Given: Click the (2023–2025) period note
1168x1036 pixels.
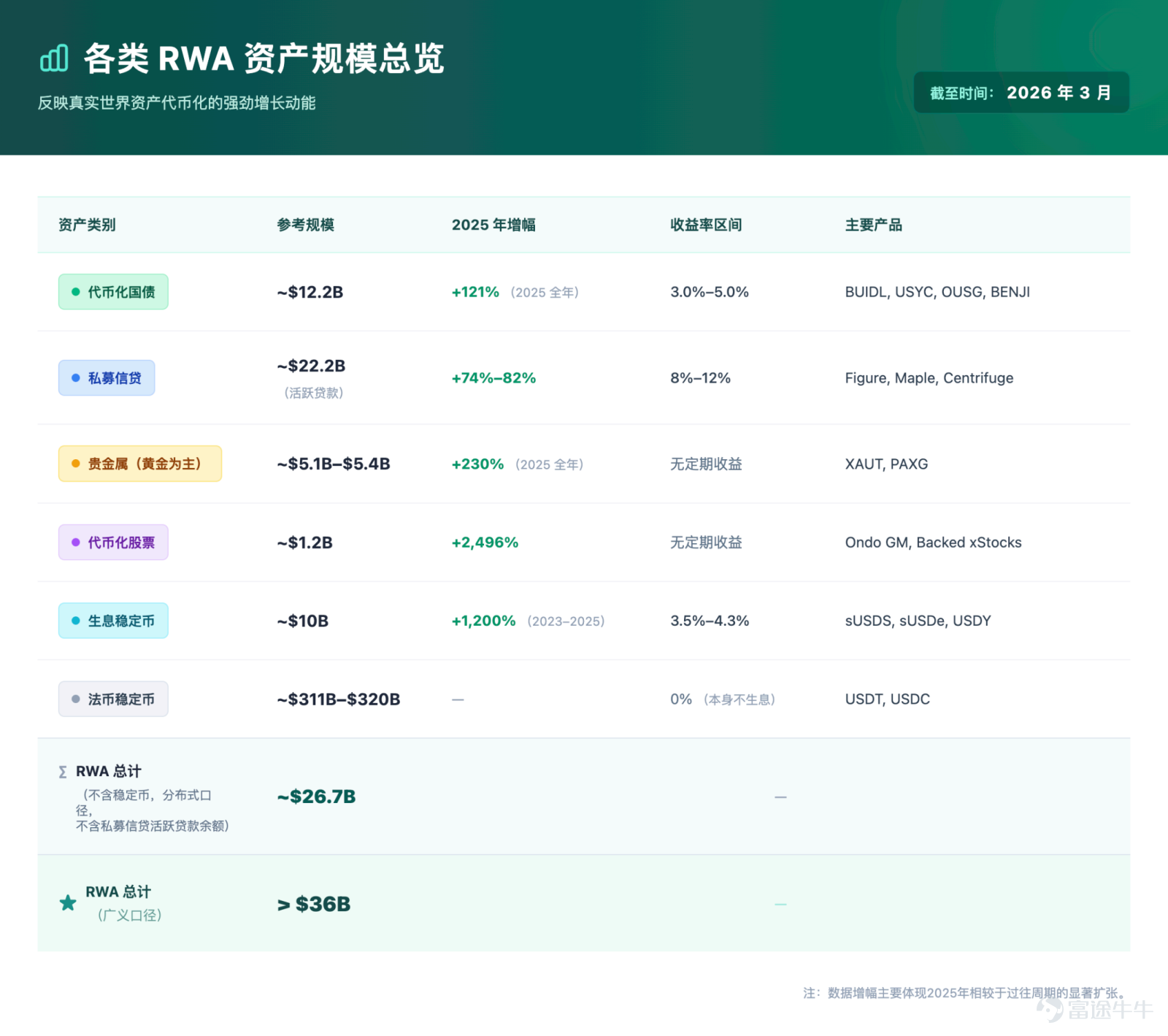Looking at the screenshot, I should (566, 621).
